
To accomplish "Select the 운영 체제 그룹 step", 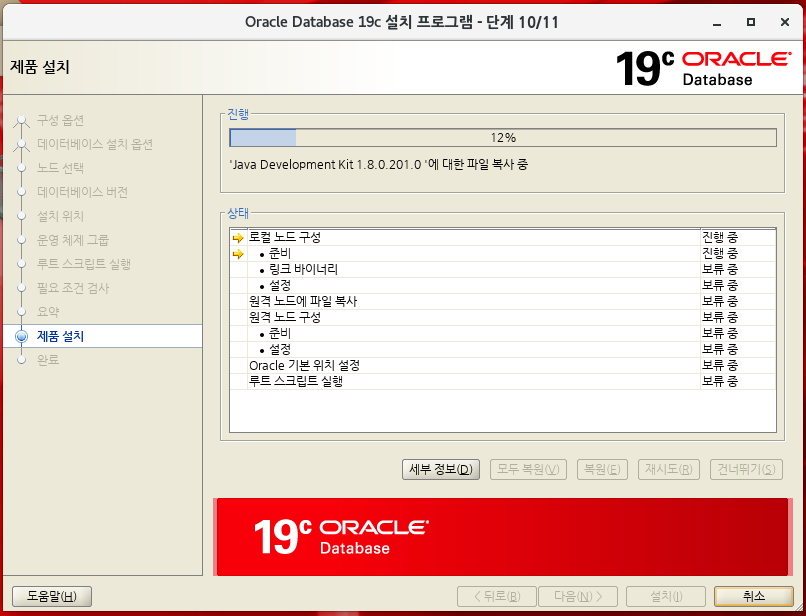I will [73, 240].
